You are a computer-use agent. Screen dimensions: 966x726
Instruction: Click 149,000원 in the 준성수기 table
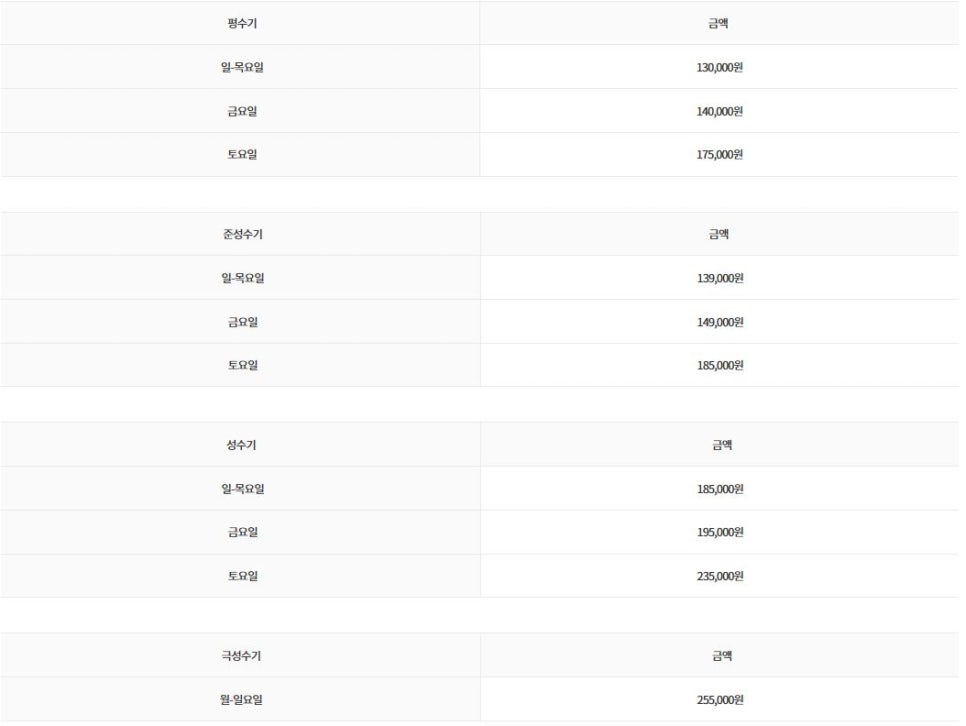click(x=720, y=322)
